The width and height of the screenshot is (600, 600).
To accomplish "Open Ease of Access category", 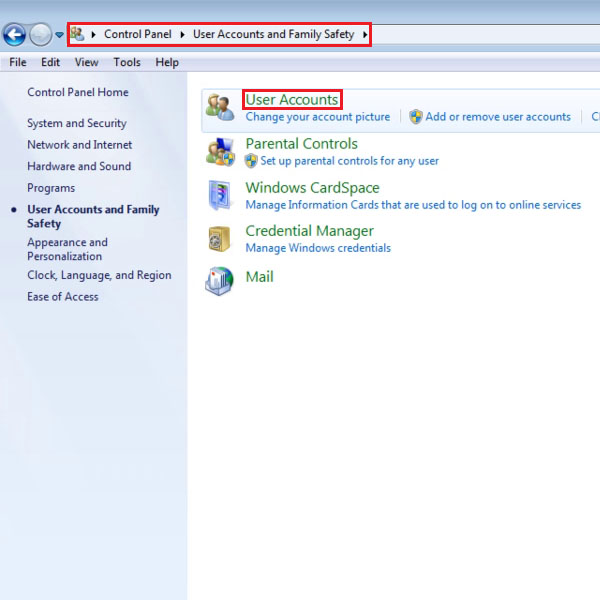I will tap(62, 297).
